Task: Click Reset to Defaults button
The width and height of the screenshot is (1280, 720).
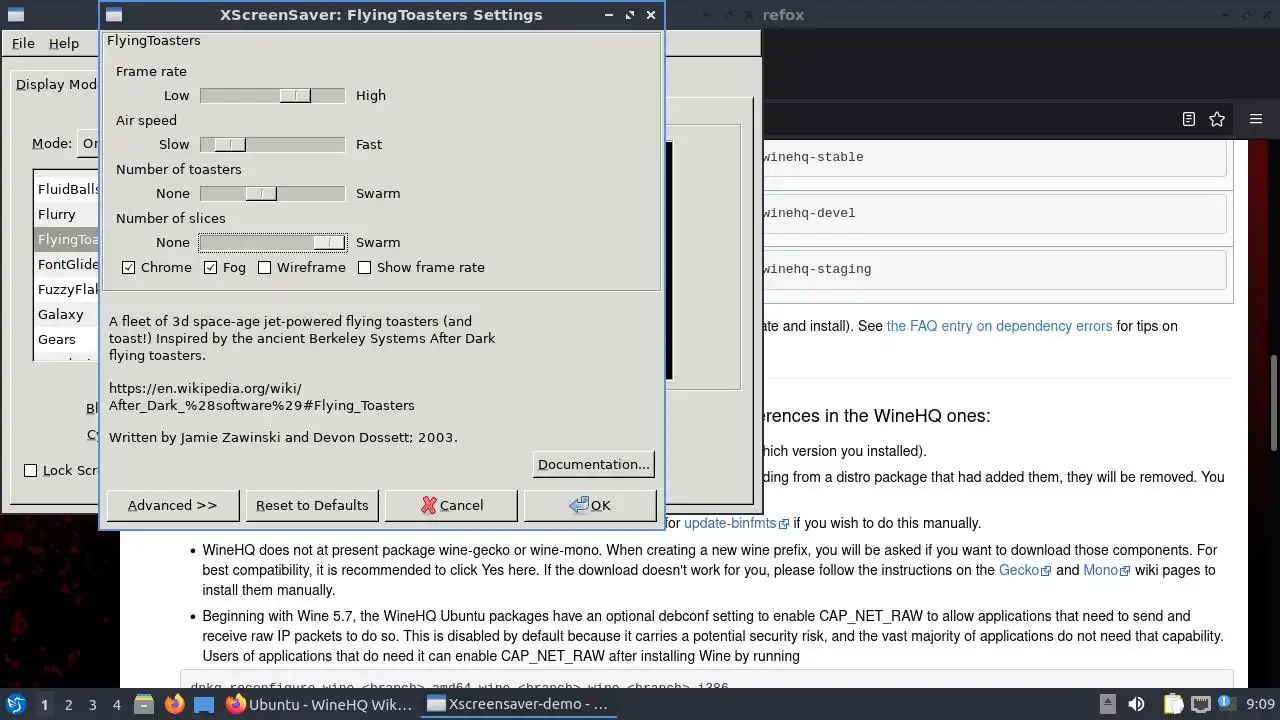Action: pos(312,505)
